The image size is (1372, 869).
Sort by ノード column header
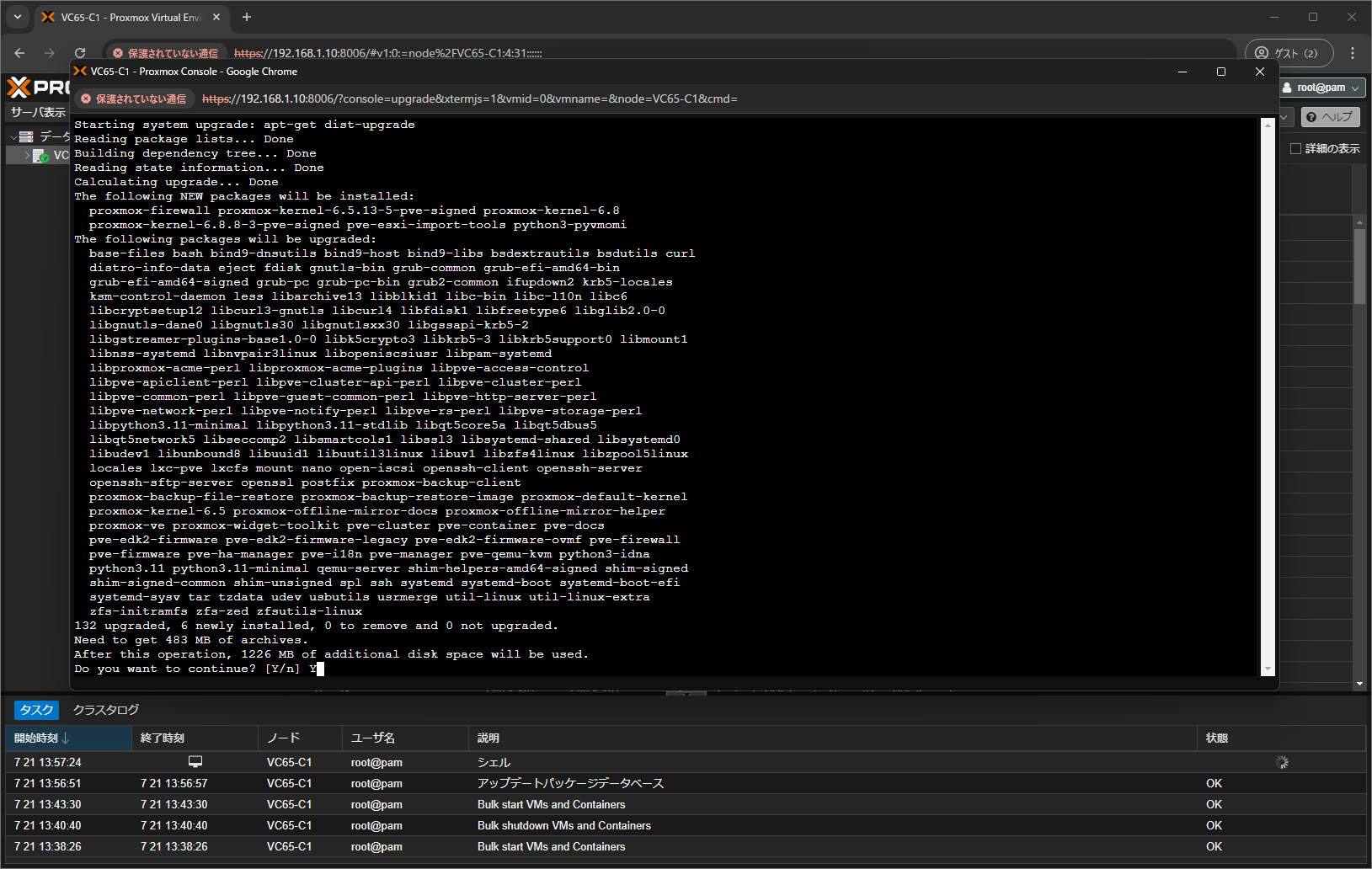coord(300,738)
